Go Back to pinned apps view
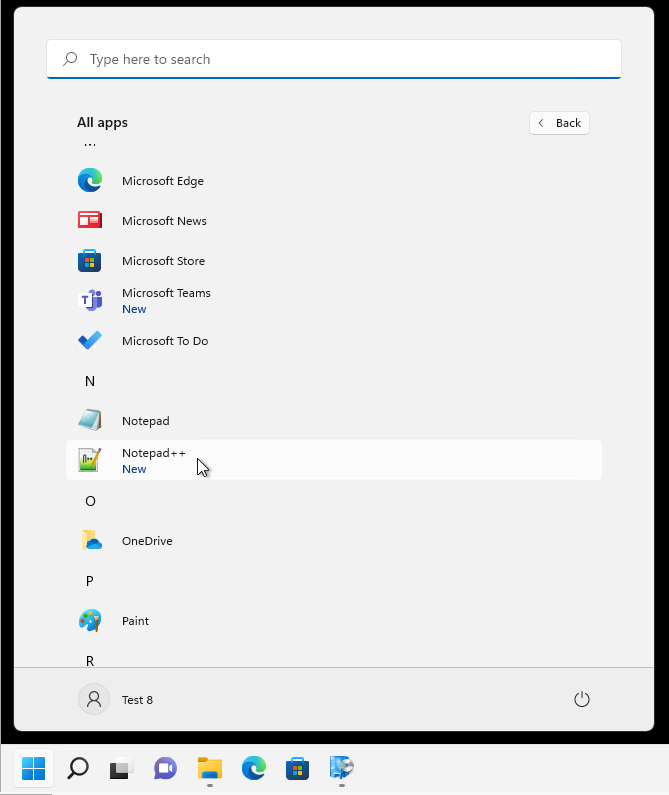This screenshot has height=795, width=669. coord(559,123)
